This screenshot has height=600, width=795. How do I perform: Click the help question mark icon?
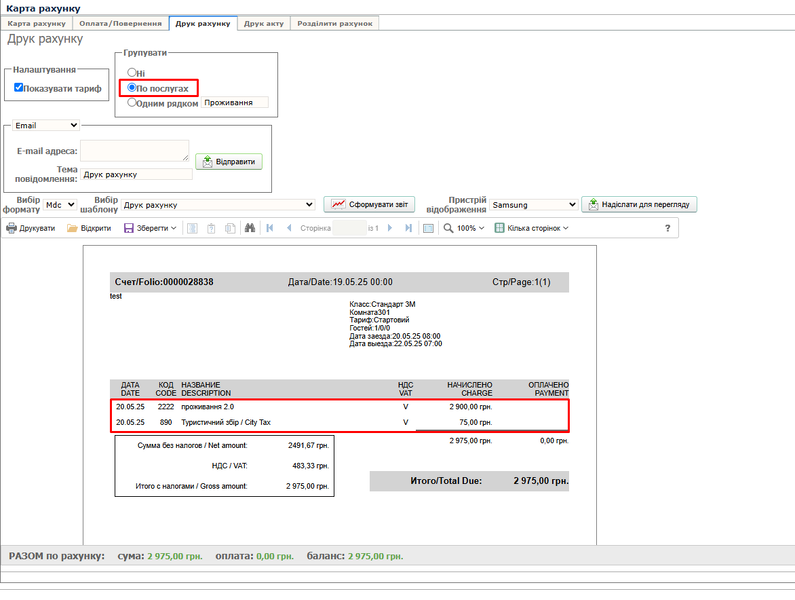coord(667,228)
